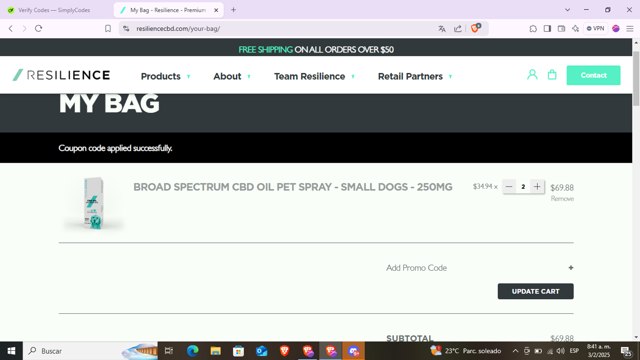Image resolution: width=640 pixels, height=360 pixels.
Task: Click the Contact button
Action: click(x=593, y=76)
